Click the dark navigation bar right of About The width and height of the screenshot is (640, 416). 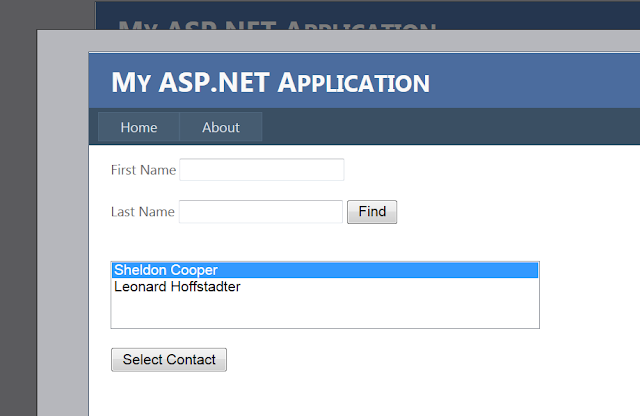click(450, 127)
